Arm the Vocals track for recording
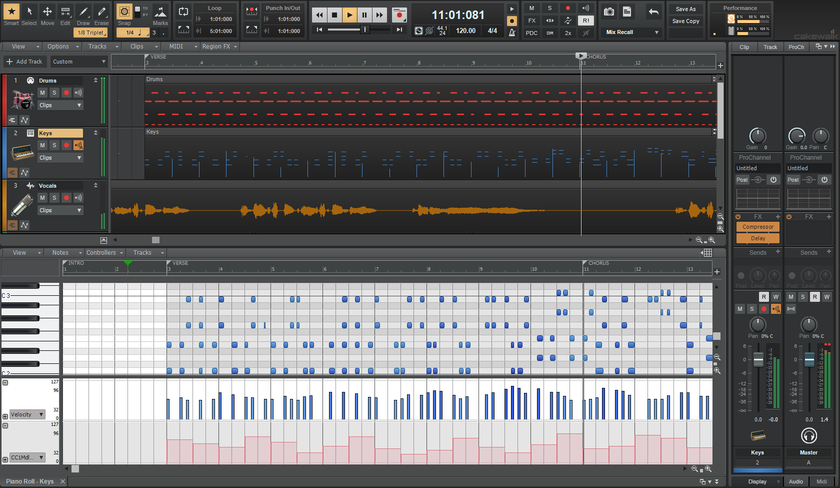 pos(66,198)
